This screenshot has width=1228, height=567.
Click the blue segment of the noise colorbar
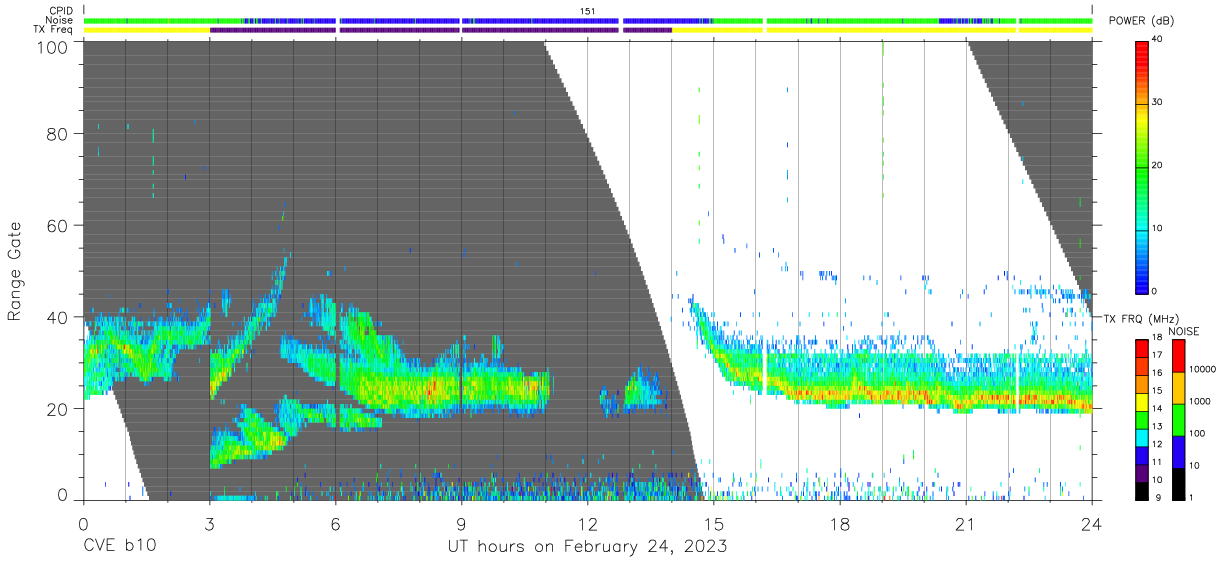pyautogui.click(x=1178, y=451)
